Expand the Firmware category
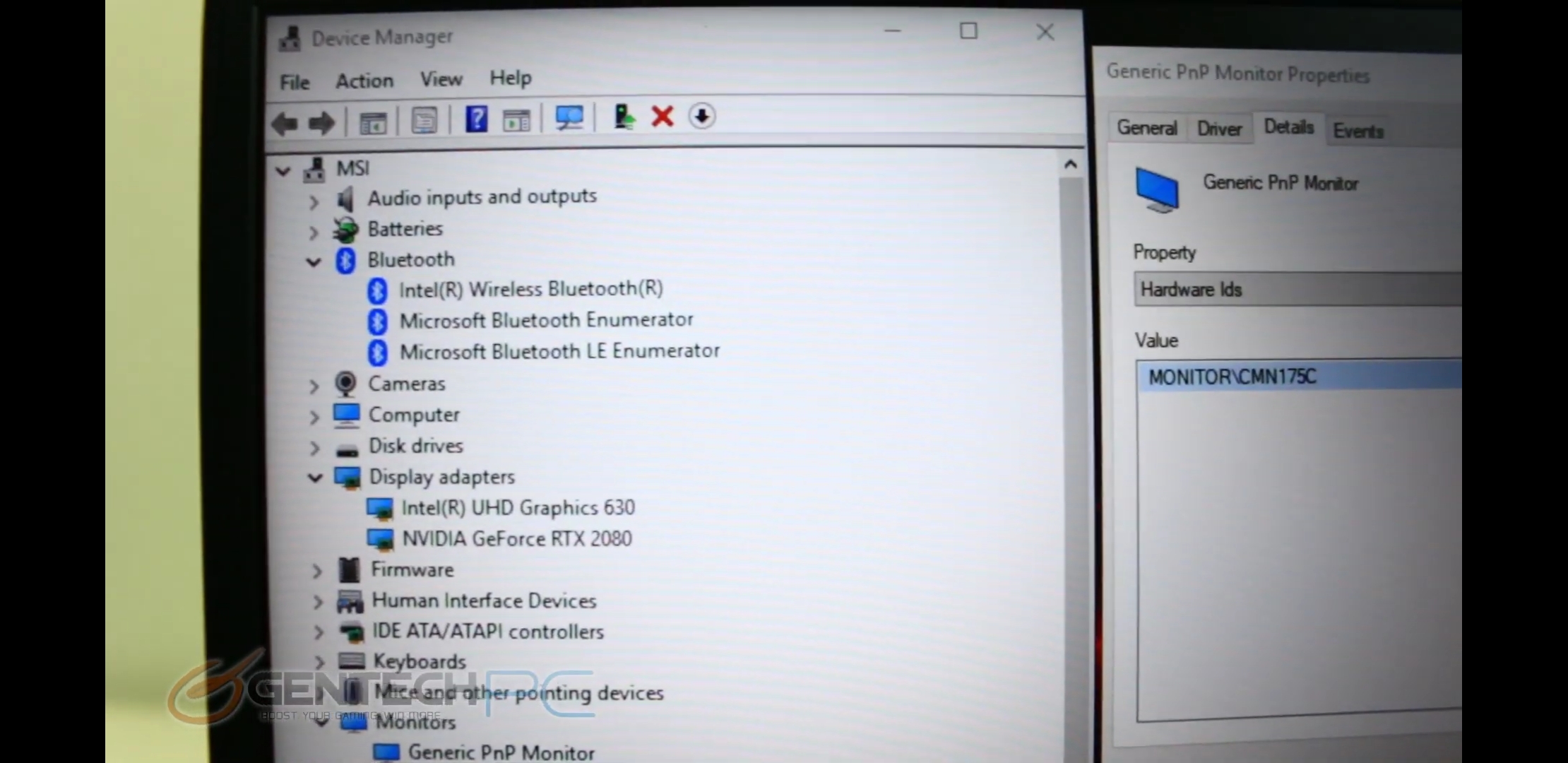This screenshot has width=1568, height=763. click(x=317, y=571)
